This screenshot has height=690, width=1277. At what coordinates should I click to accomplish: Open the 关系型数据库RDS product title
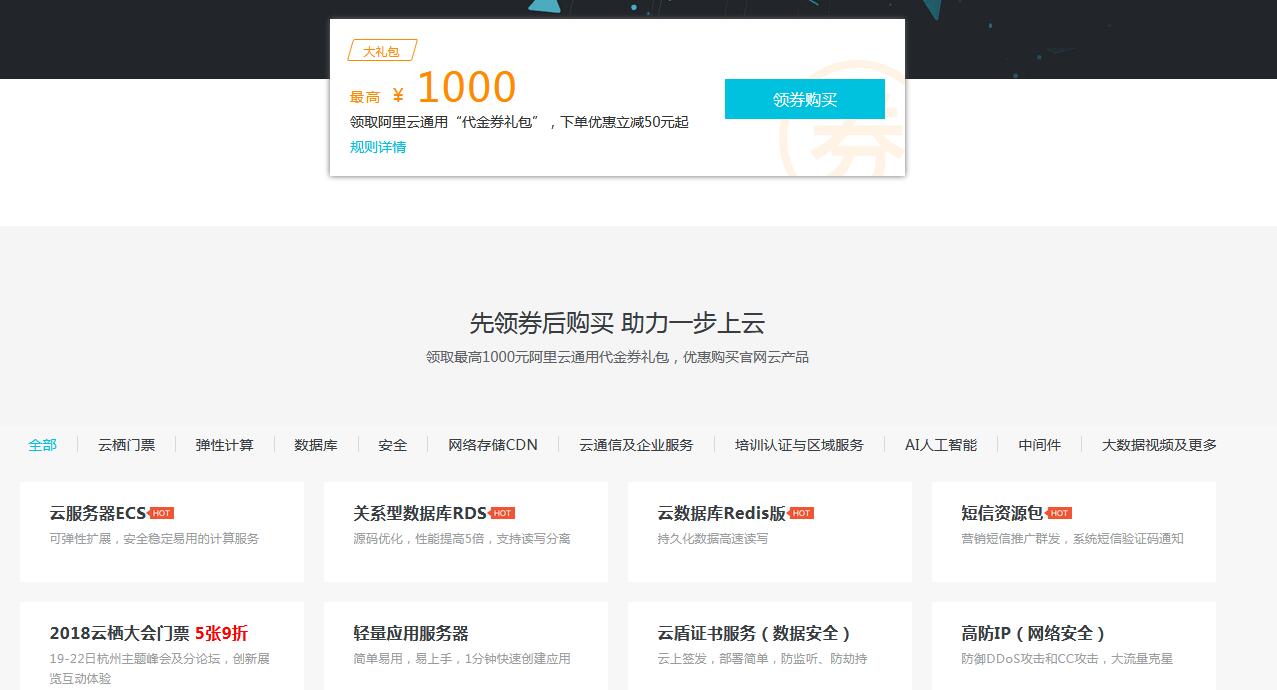coord(420,513)
